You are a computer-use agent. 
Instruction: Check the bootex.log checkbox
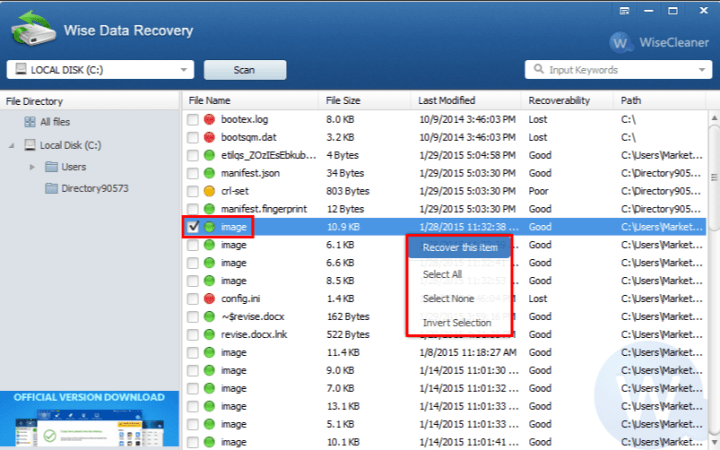(193, 119)
